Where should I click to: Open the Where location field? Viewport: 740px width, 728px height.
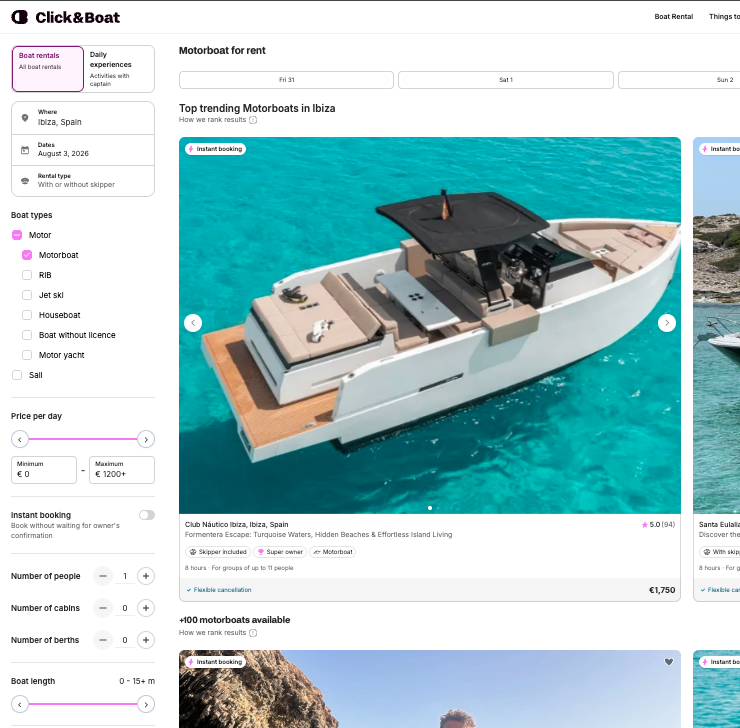[83, 118]
